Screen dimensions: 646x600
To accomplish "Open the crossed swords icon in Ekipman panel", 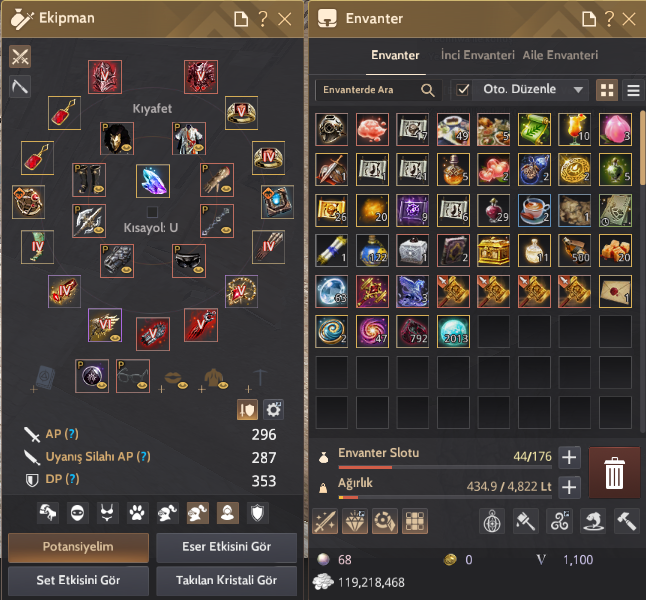I will tap(20, 56).
